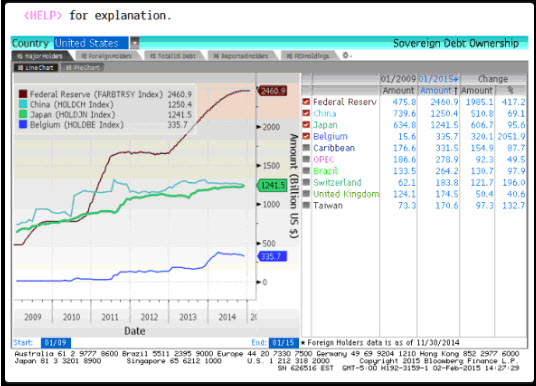Uncheck the Federal Reserve checkbox
Viewport: 536px width, 386px height.
coord(306,102)
